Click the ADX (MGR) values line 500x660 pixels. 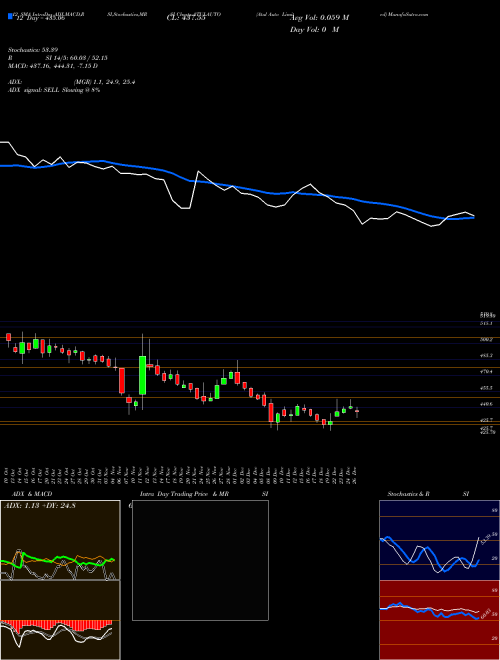[72, 82]
